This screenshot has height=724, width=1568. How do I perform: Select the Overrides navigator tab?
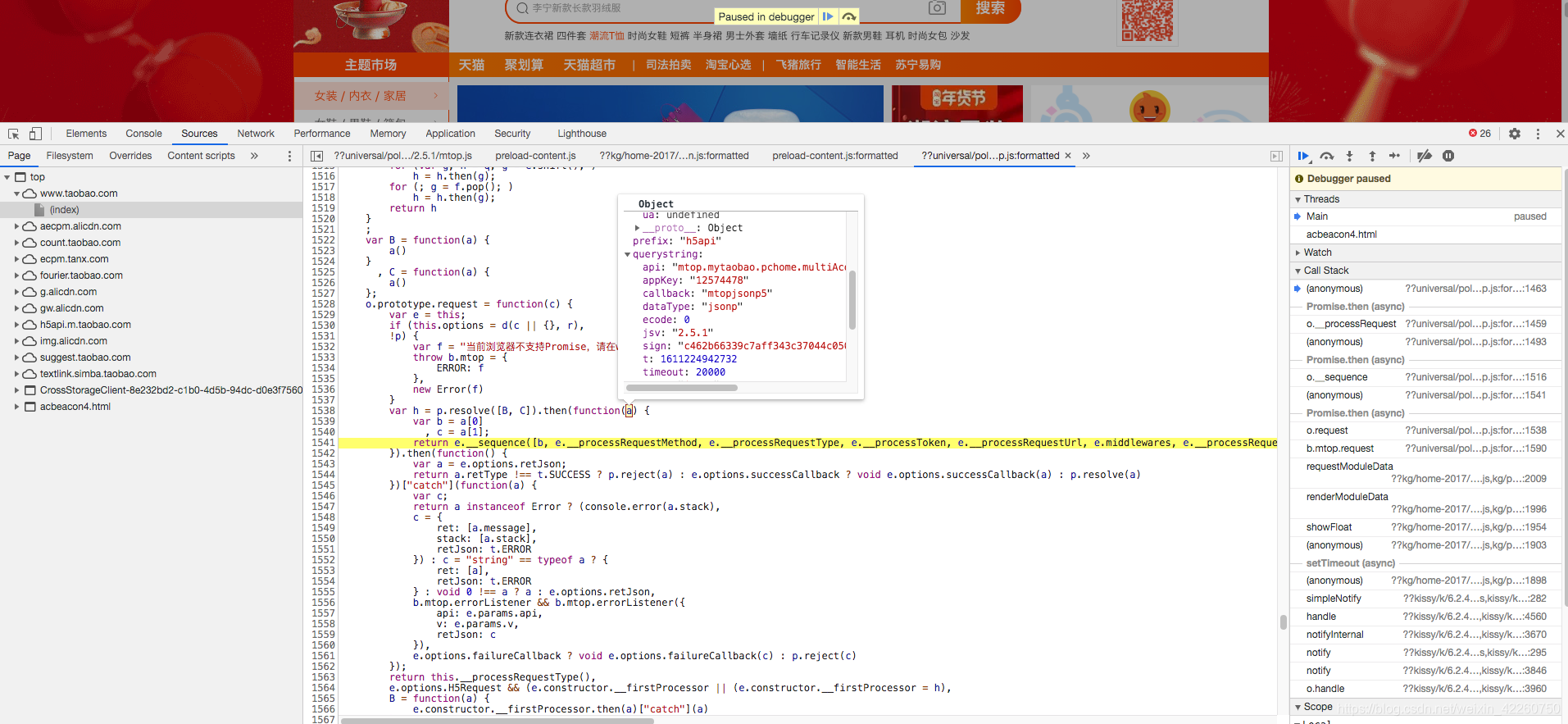click(x=130, y=156)
